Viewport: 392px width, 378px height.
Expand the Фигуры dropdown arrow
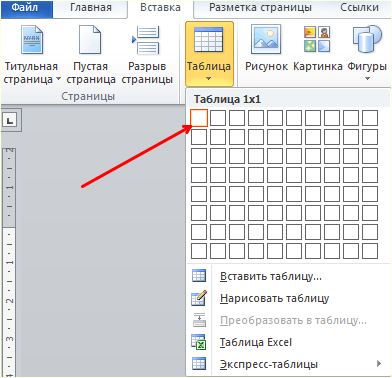tap(367, 79)
